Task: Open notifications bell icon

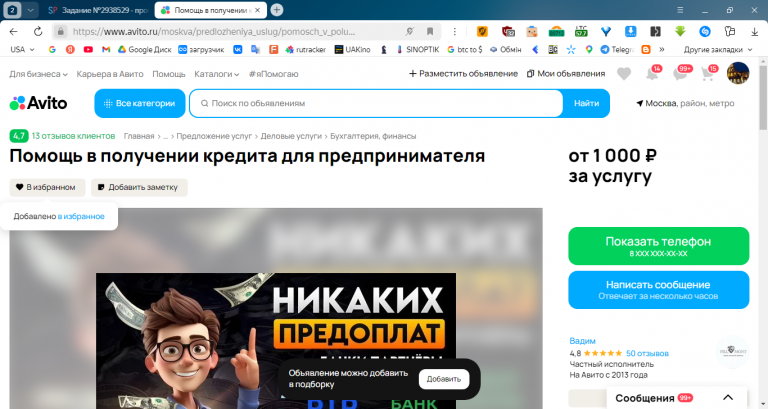Action: (x=652, y=74)
